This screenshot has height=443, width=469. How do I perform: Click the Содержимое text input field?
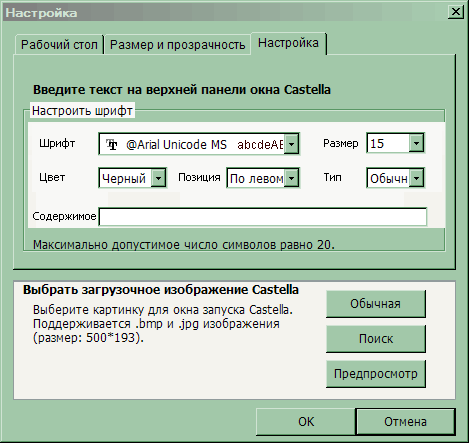[263, 217]
